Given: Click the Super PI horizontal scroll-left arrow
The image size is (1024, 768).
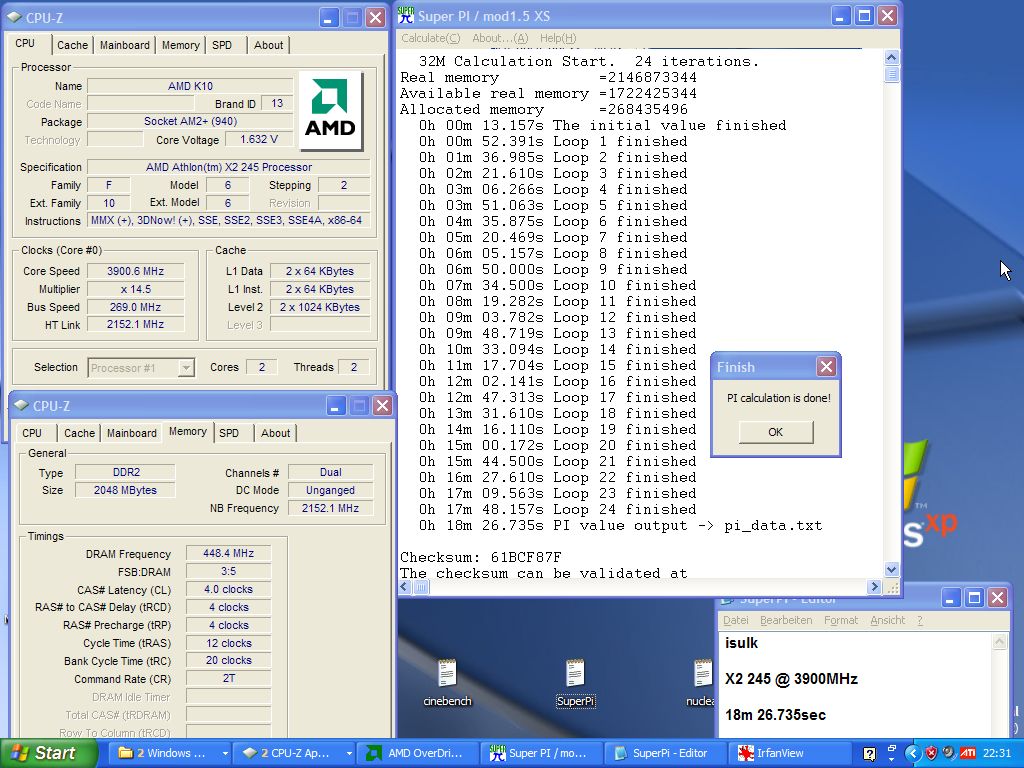Looking at the screenshot, I should [x=405, y=586].
